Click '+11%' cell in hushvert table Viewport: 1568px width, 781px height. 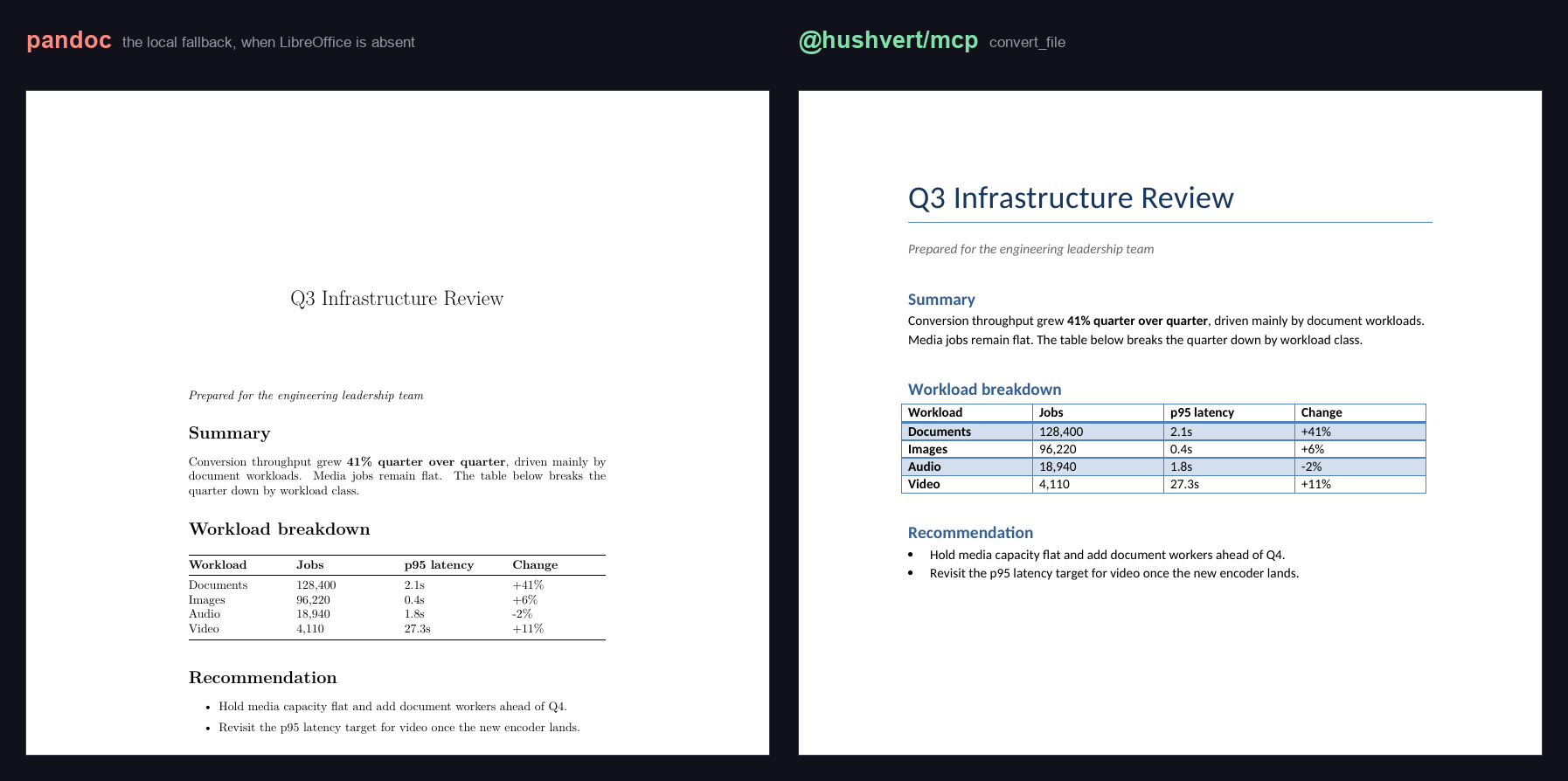pyautogui.click(x=1360, y=484)
